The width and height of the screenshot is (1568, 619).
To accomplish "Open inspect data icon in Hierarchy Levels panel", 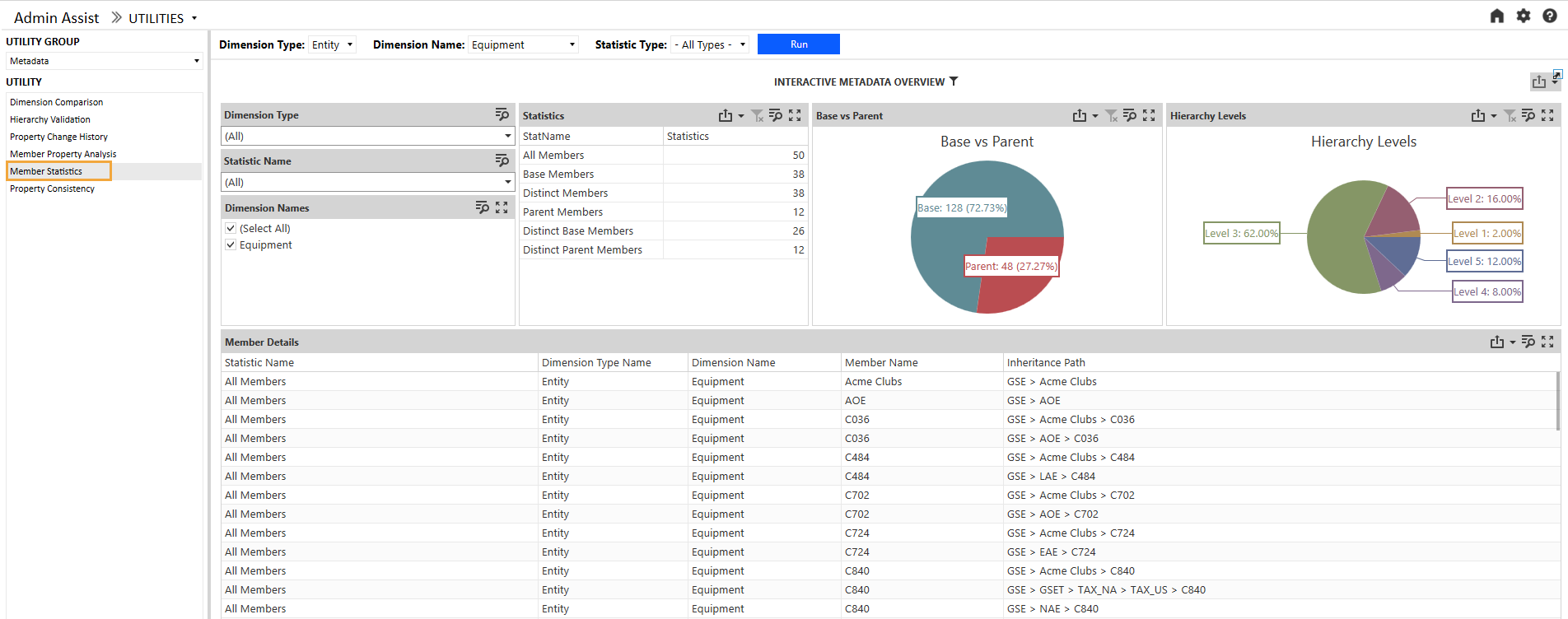I will point(1528,116).
